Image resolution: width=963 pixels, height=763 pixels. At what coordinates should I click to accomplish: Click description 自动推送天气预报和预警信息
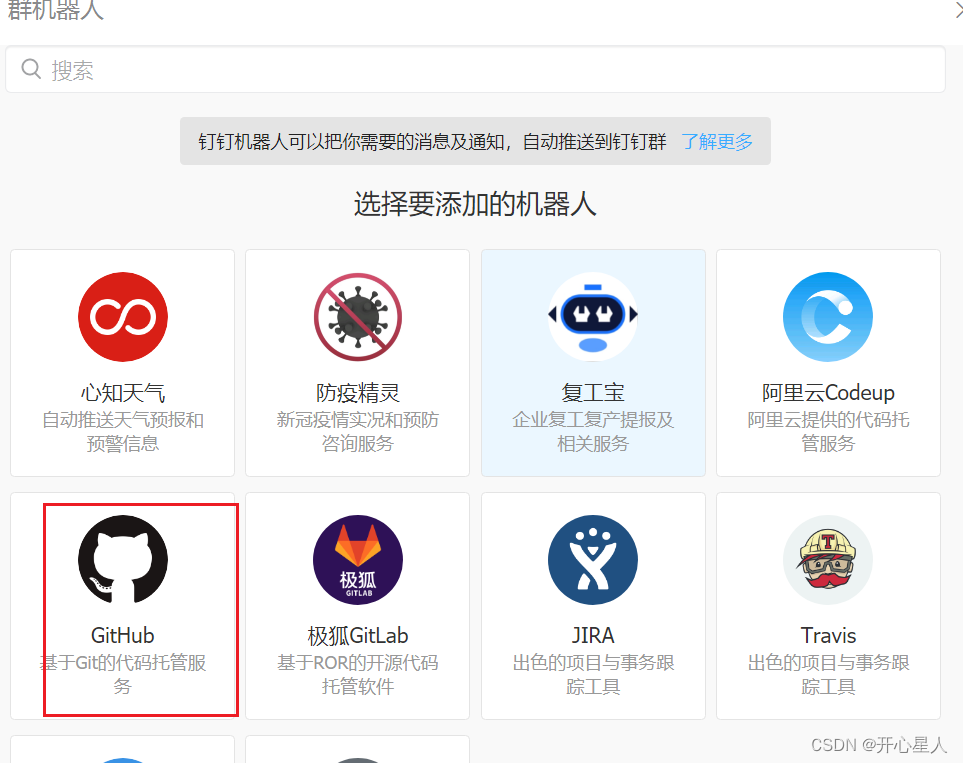click(123, 431)
